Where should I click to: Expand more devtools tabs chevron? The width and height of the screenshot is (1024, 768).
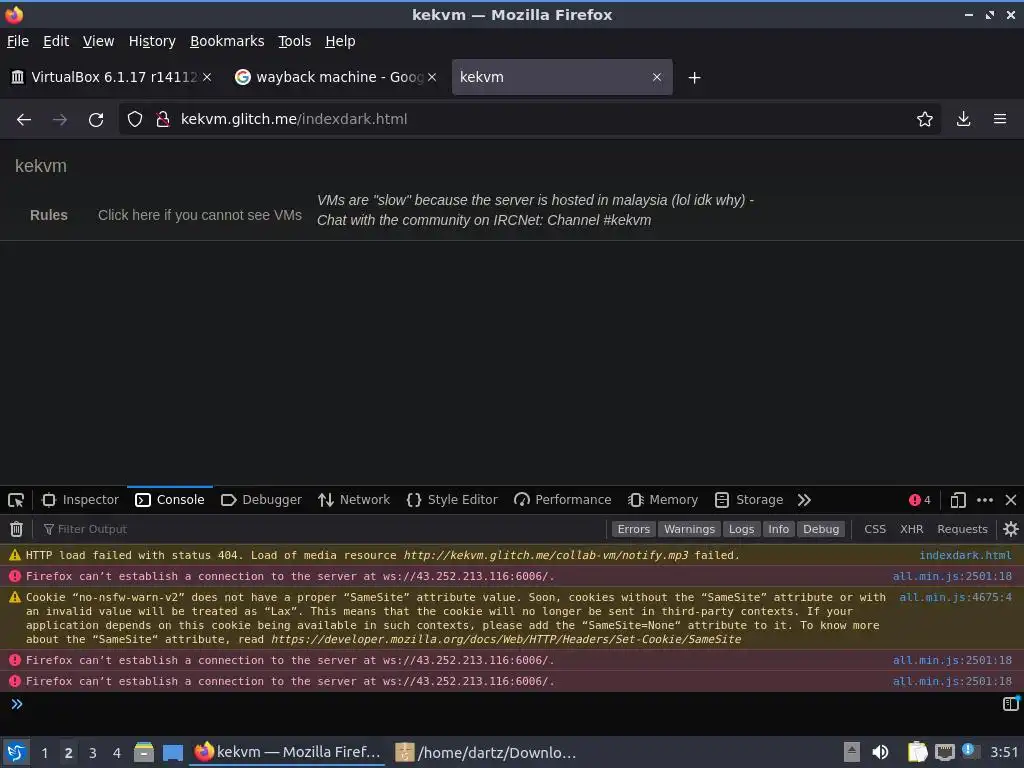coord(804,500)
